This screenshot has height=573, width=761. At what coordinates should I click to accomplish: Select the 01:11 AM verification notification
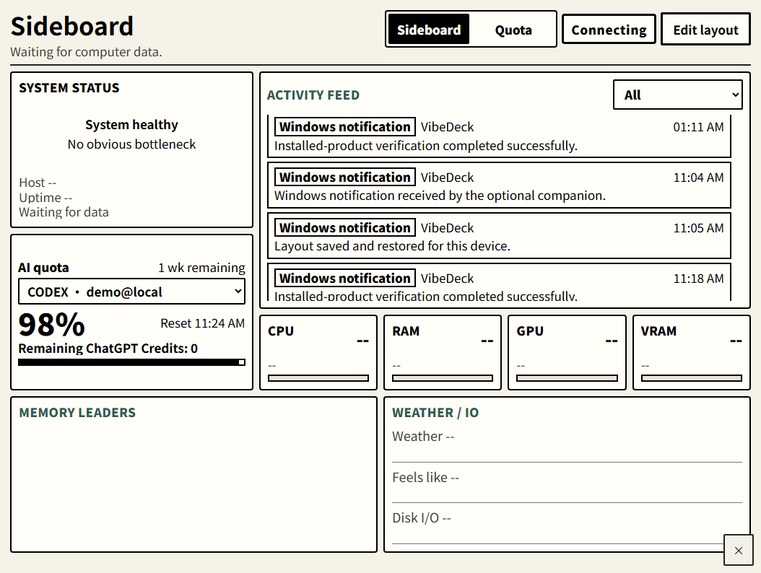point(499,136)
